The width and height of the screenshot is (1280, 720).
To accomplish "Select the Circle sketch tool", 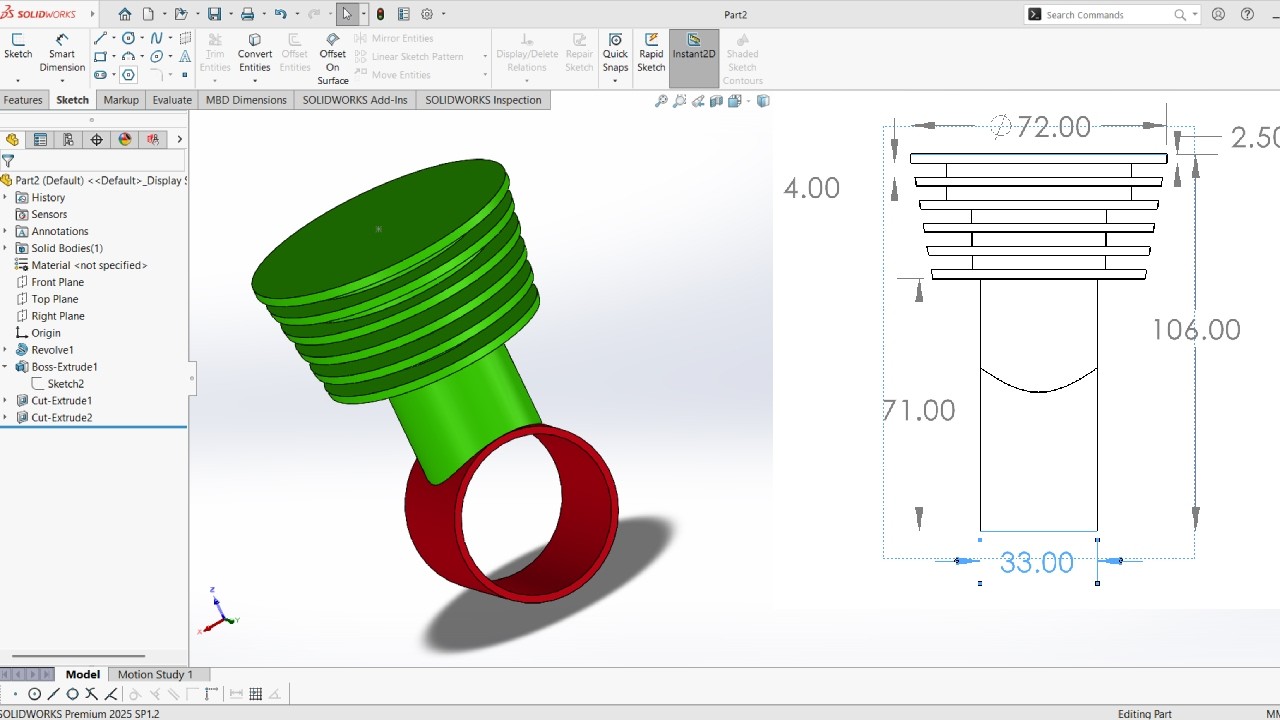I will (x=128, y=38).
